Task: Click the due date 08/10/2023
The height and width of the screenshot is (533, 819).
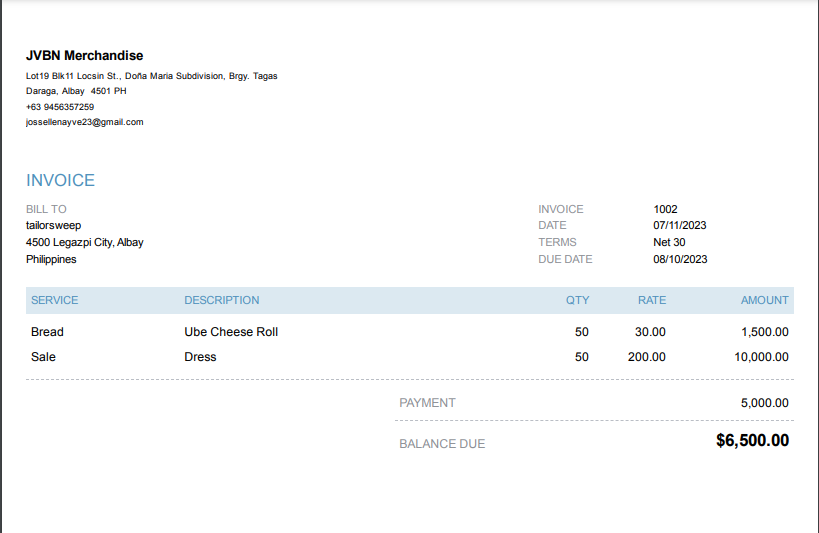Action: (680, 259)
